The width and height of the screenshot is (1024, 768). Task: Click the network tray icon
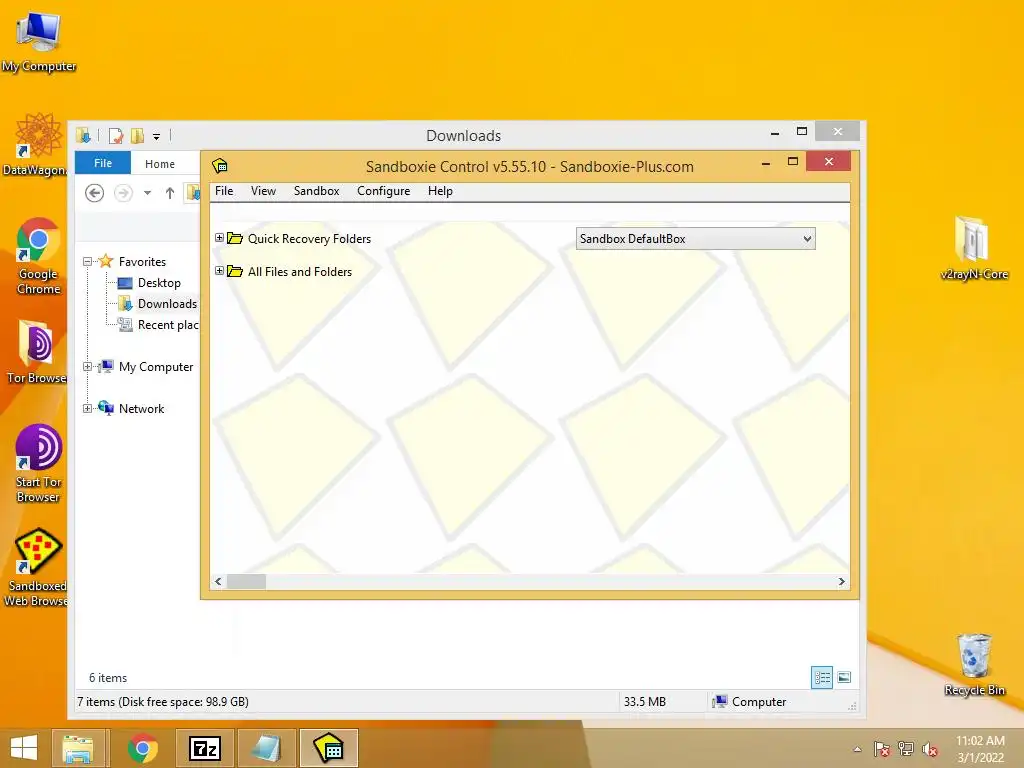click(906, 749)
